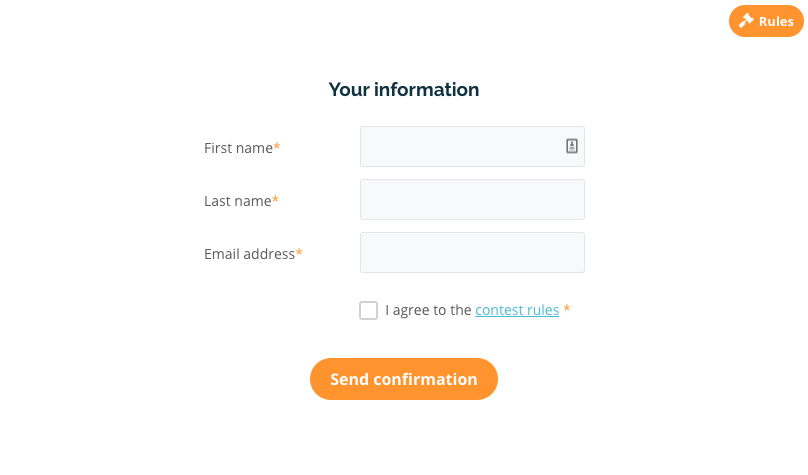Image resolution: width=808 pixels, height=475 pixels.
Task: Click the Your information heading
Action: pos(404,89)
